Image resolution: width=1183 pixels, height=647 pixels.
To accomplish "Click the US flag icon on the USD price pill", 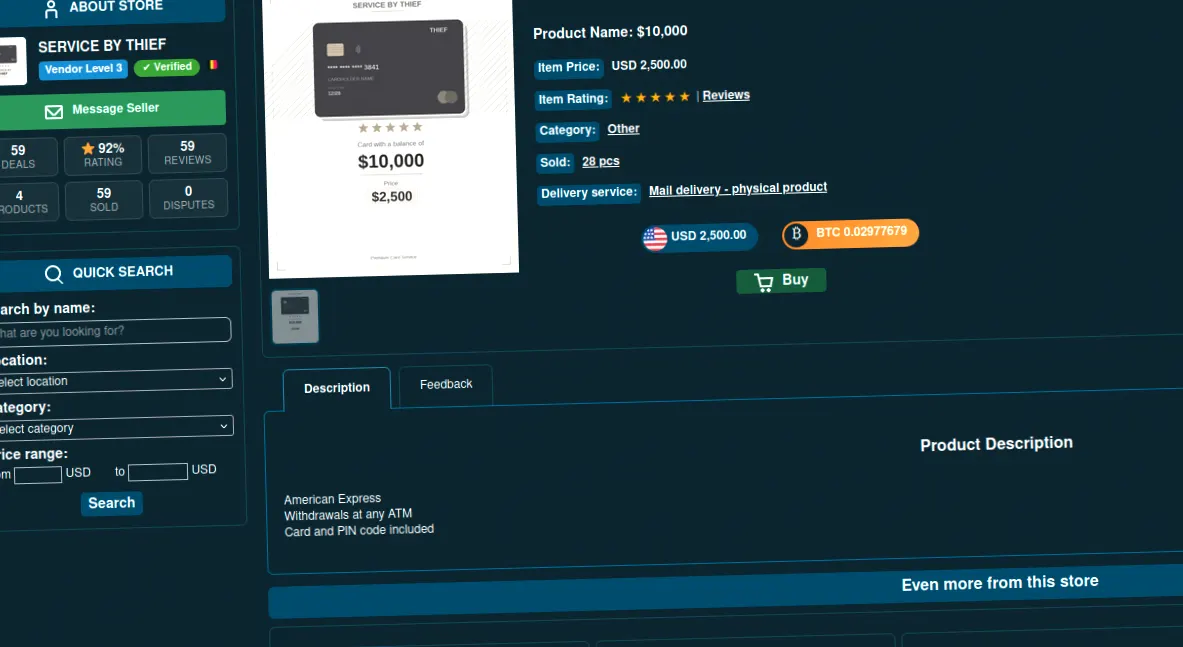I will pos(655,238).
